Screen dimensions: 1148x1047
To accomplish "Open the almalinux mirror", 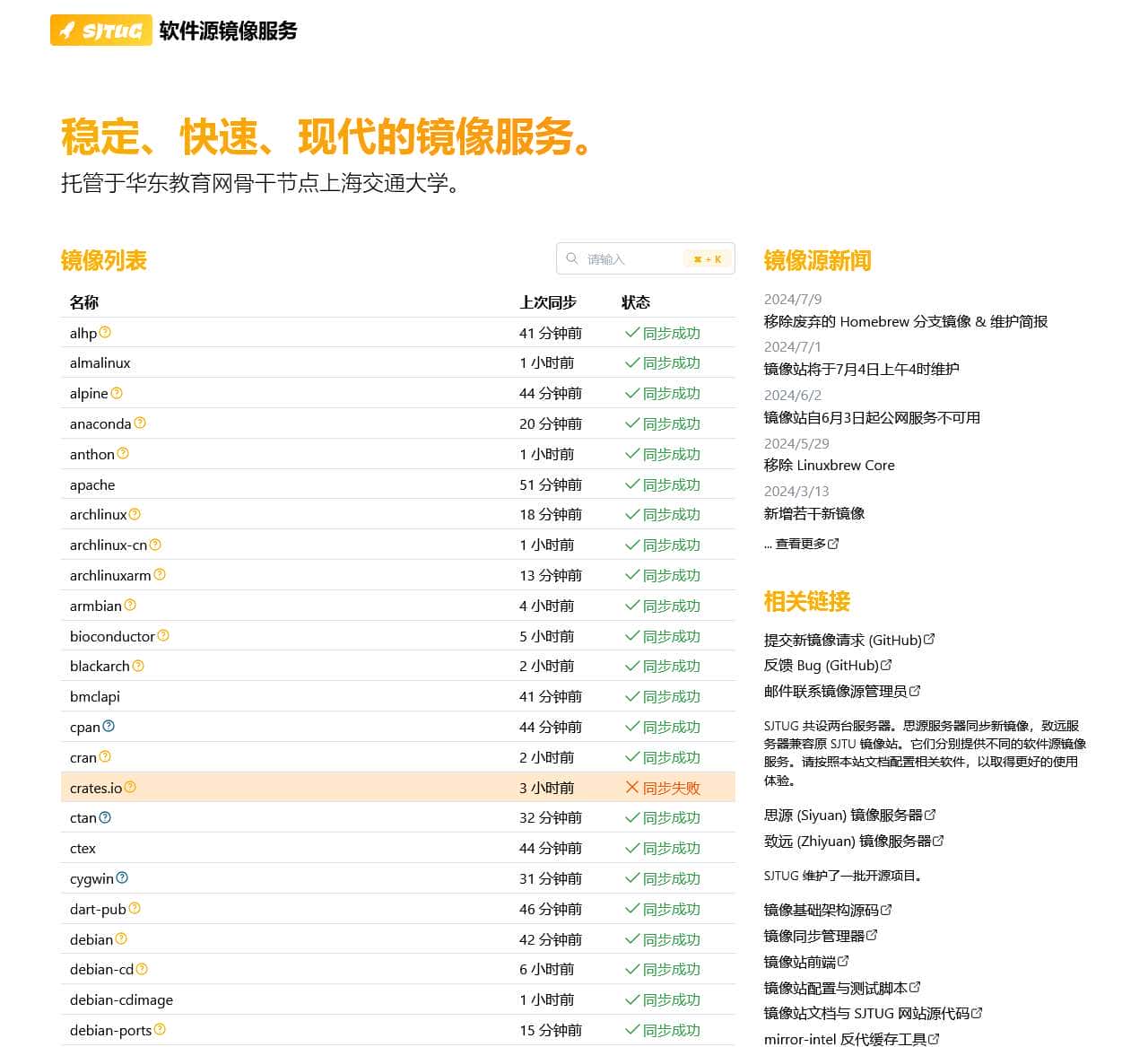I will click(100, 362).
